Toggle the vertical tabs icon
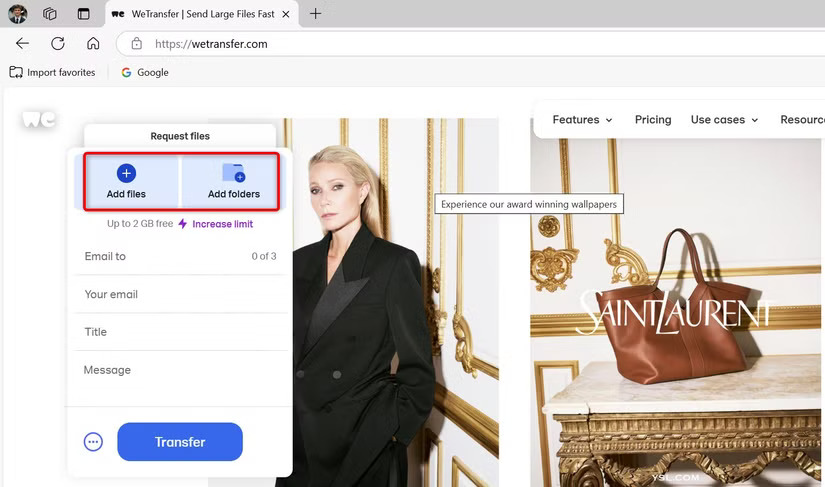The height and width of the screenshot is (487, 825). [84, 14]
